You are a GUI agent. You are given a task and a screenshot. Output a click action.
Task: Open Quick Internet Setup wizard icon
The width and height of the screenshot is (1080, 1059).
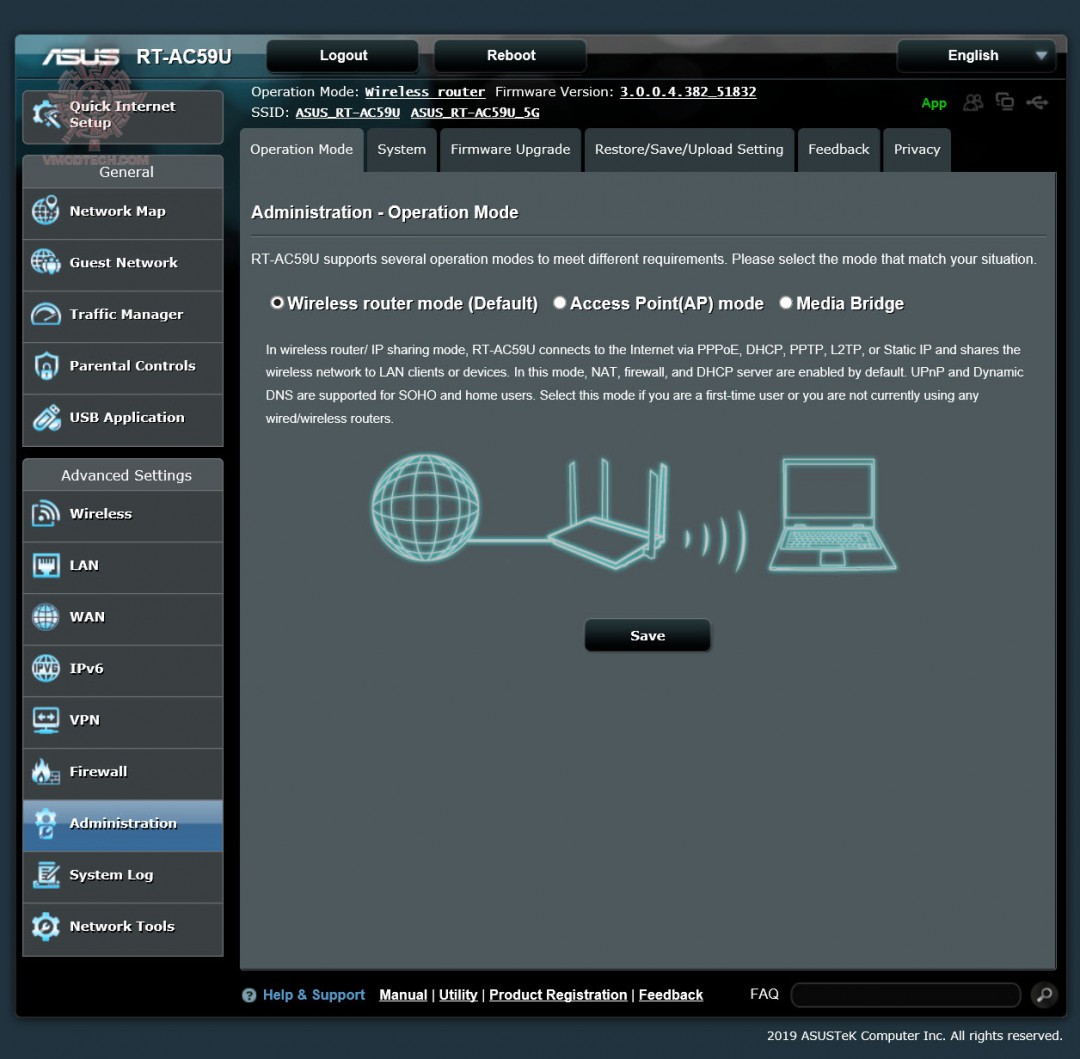tap(46, 115)
